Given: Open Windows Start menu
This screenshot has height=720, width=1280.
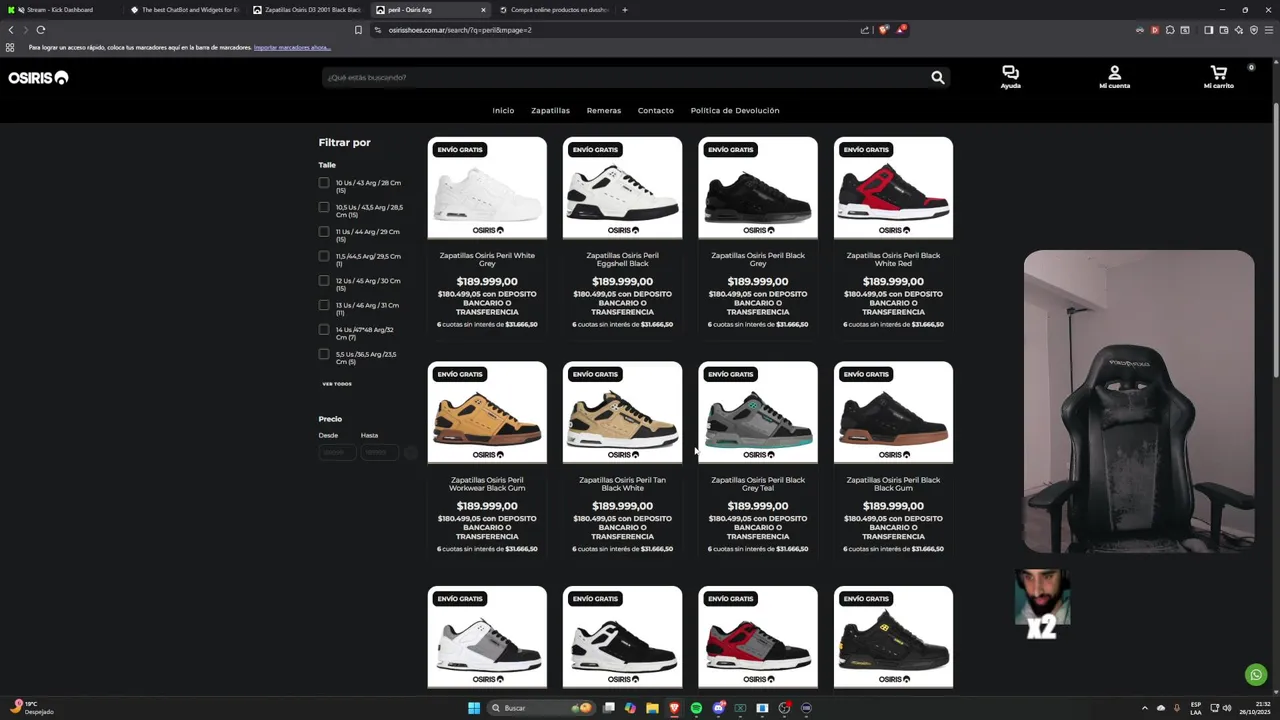Looking at the screenshot, I should pos(474,708).
